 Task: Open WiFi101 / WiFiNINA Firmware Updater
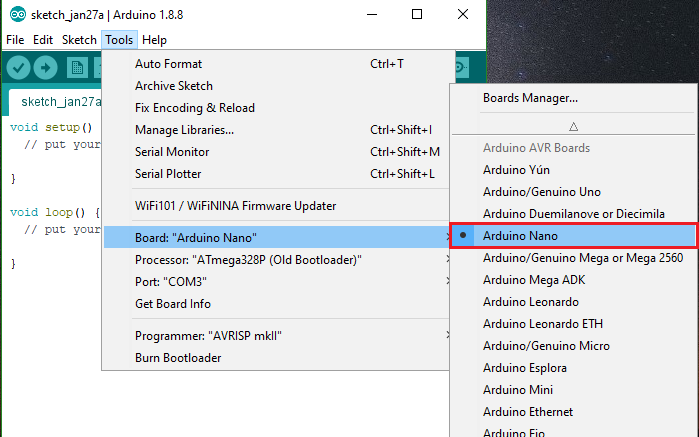(277, 206)
